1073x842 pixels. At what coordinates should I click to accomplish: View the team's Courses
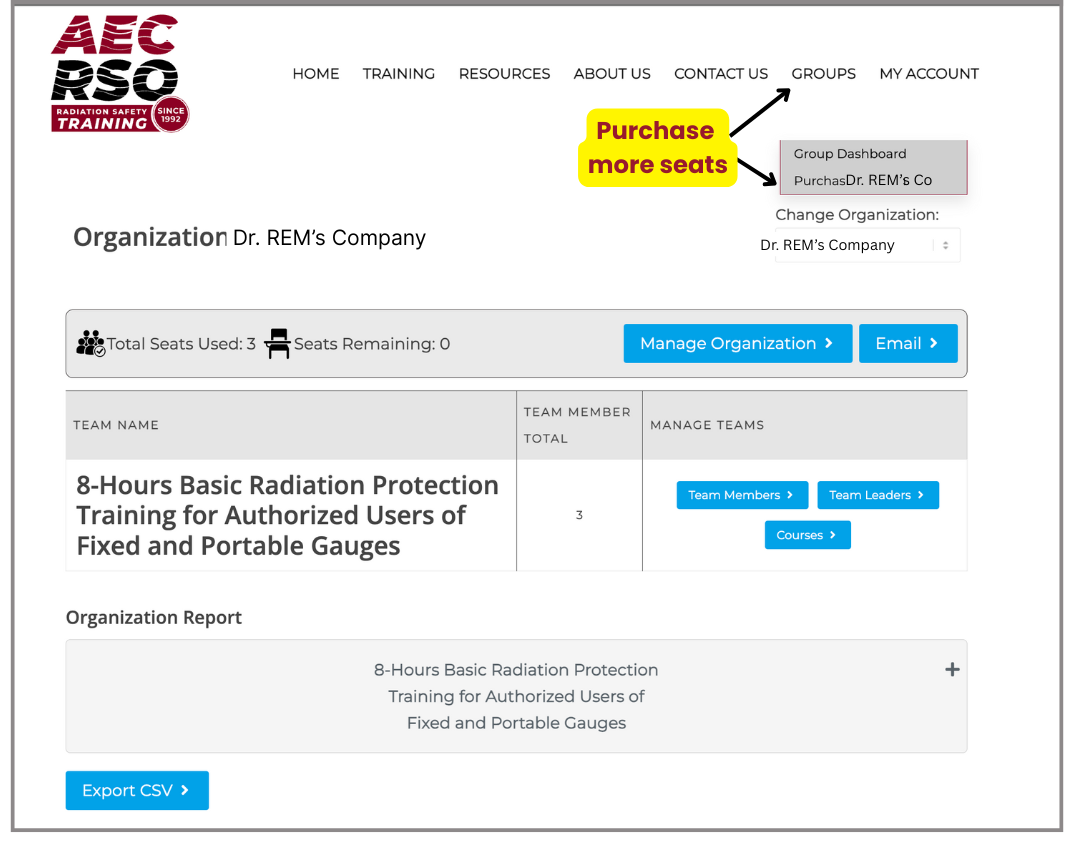coord(807,535)
